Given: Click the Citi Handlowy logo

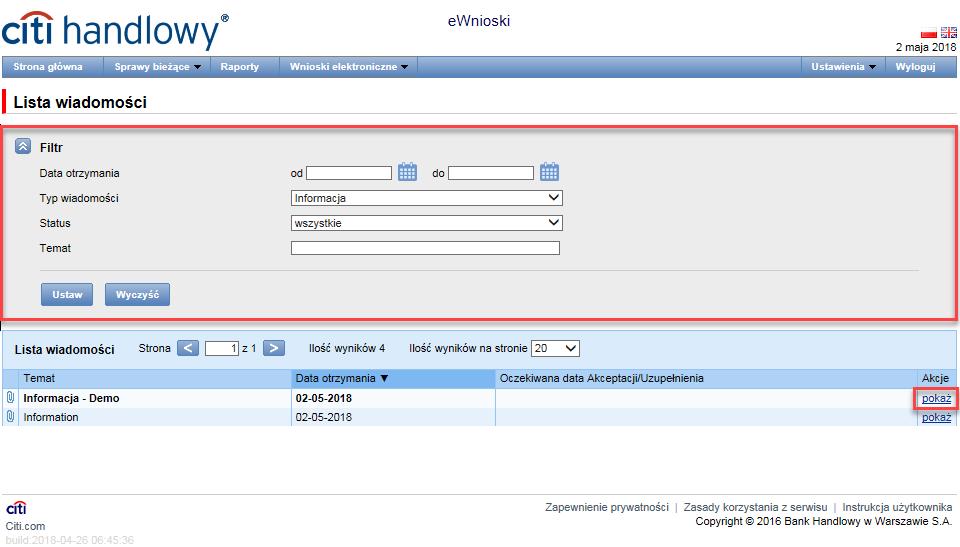Looking at the screenshot, I should tap(114, 31).
